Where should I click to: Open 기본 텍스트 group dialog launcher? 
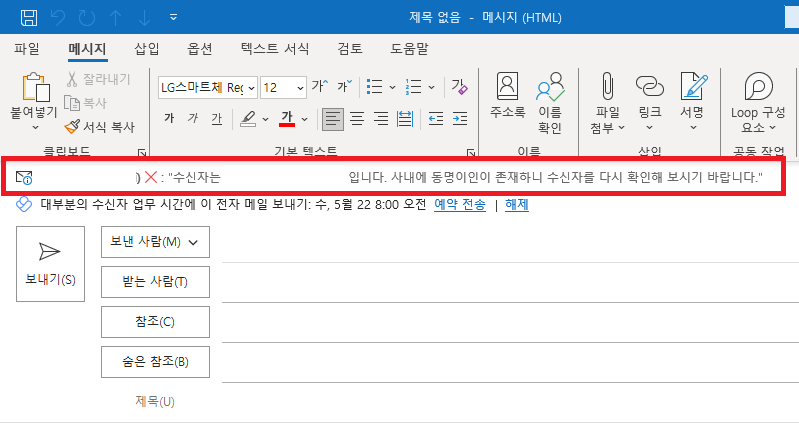click(x=471, y=152)
